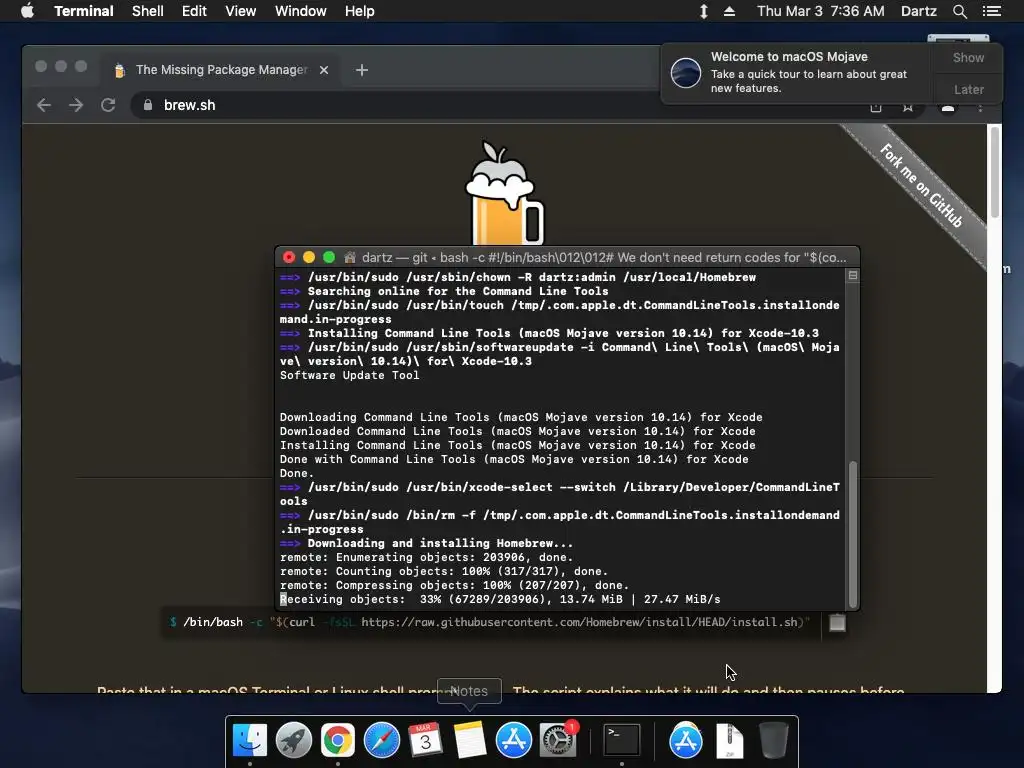Image resolution: width=1024 pixels, height=768 pixels.
Task: Close The Missing Package Manager tab
Action: click(x=324, y=70)
